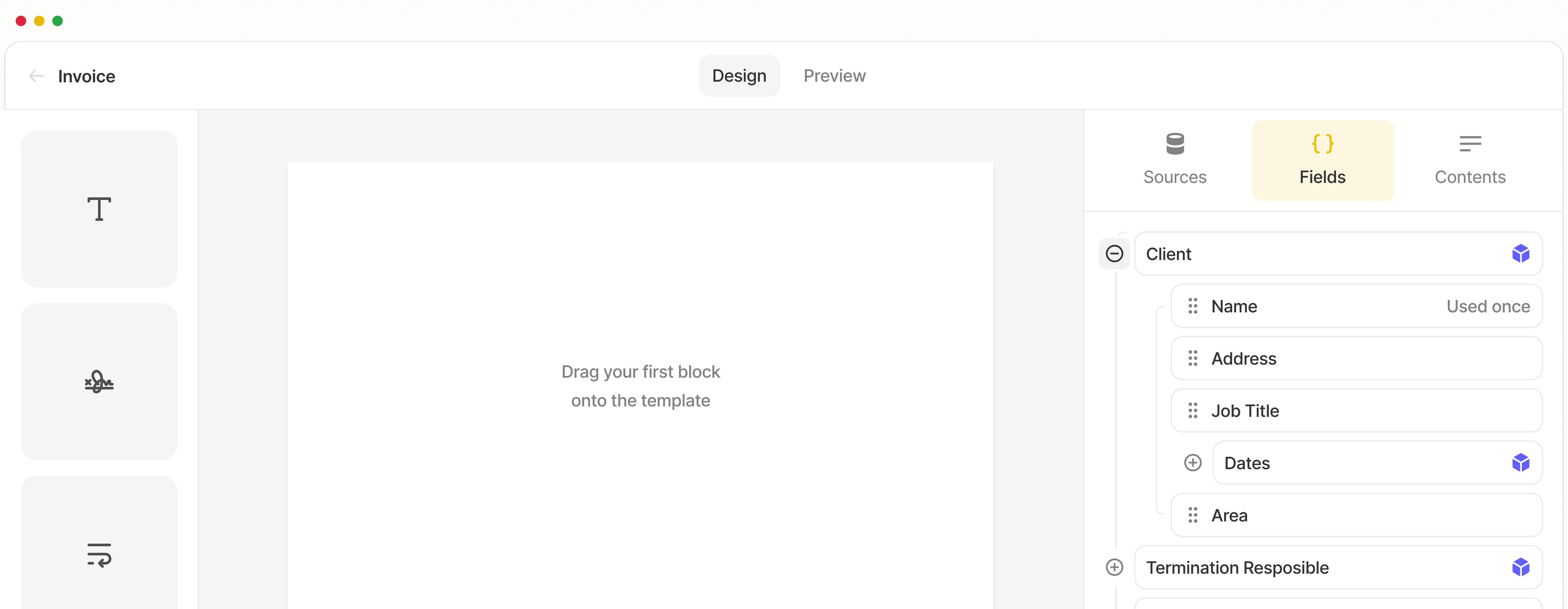
Task: Click the back arrow next to Invoice
Action: [x=37, y=76]
